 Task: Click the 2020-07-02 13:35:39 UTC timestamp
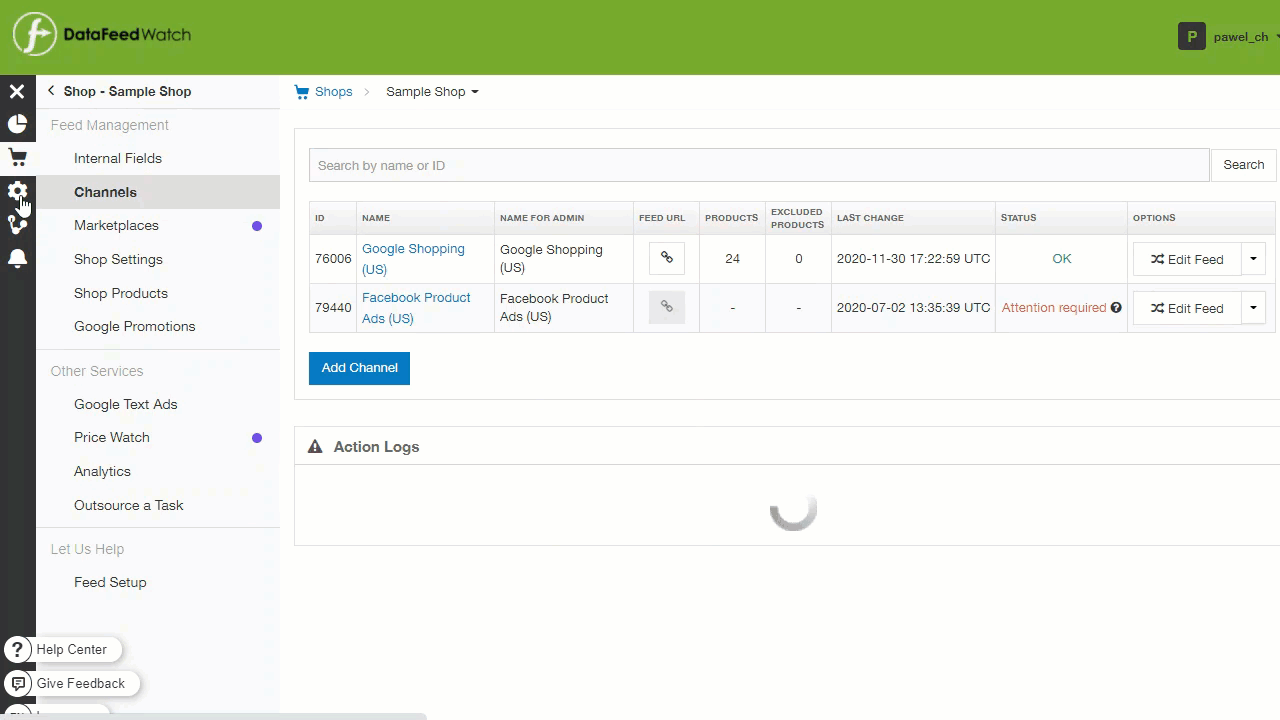pyautogui.click(x=913, y=308)
